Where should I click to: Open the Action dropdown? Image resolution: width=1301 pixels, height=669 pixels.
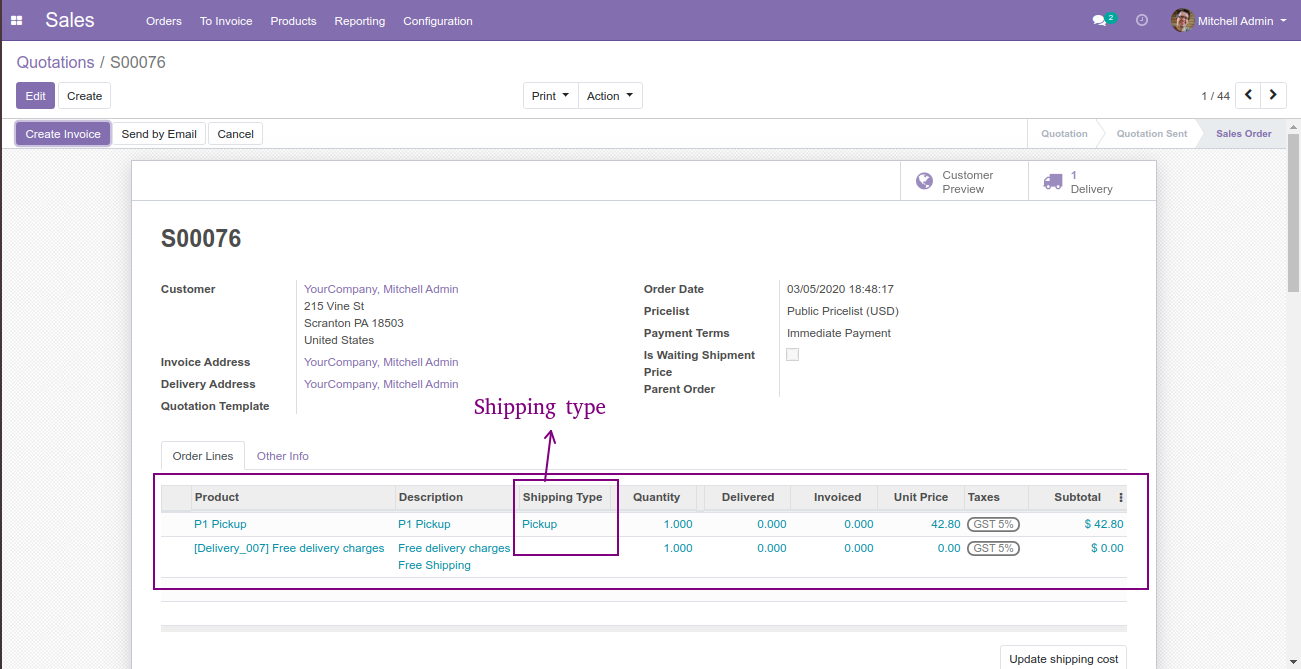[x=610, y=96]
